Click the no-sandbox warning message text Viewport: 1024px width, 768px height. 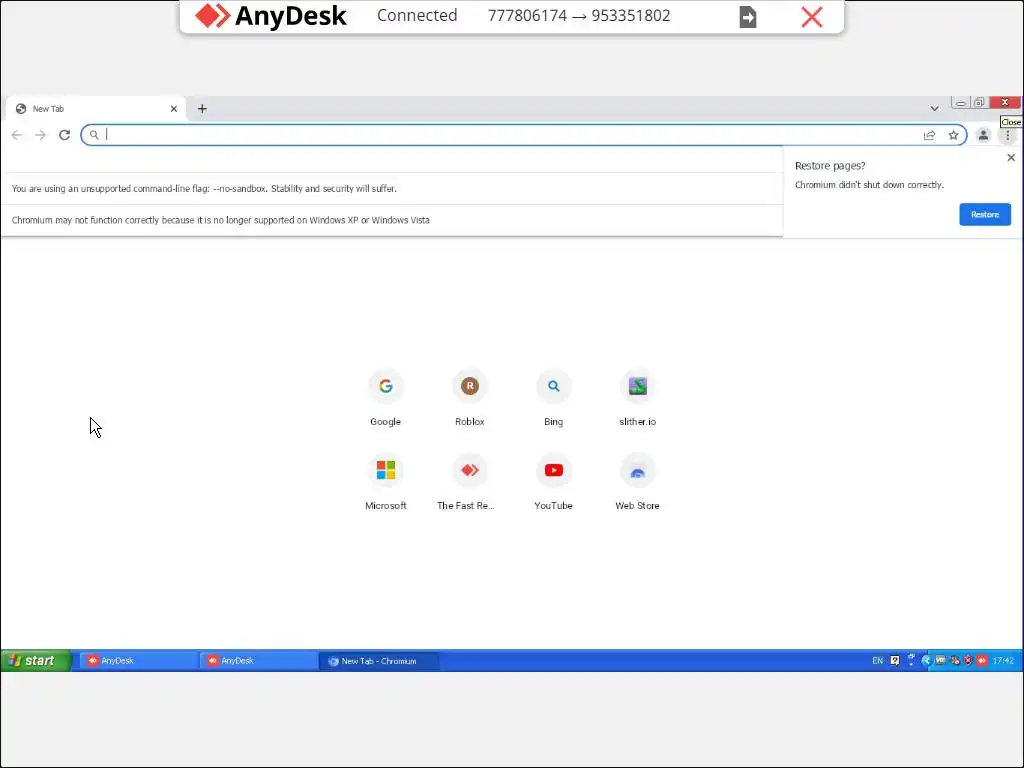(x=204, y=189)
